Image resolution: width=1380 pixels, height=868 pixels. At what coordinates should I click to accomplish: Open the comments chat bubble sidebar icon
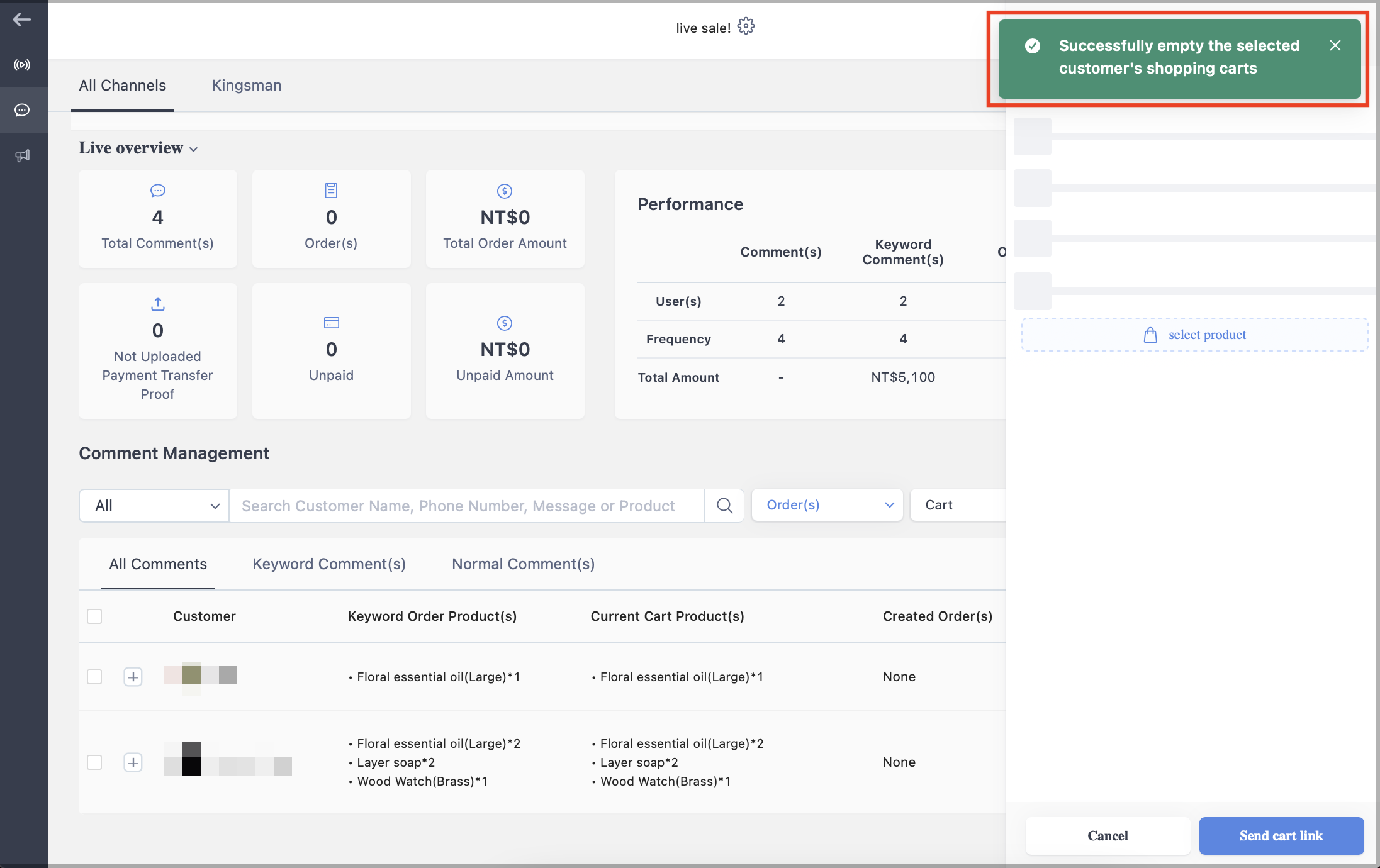tap(22, 110)
